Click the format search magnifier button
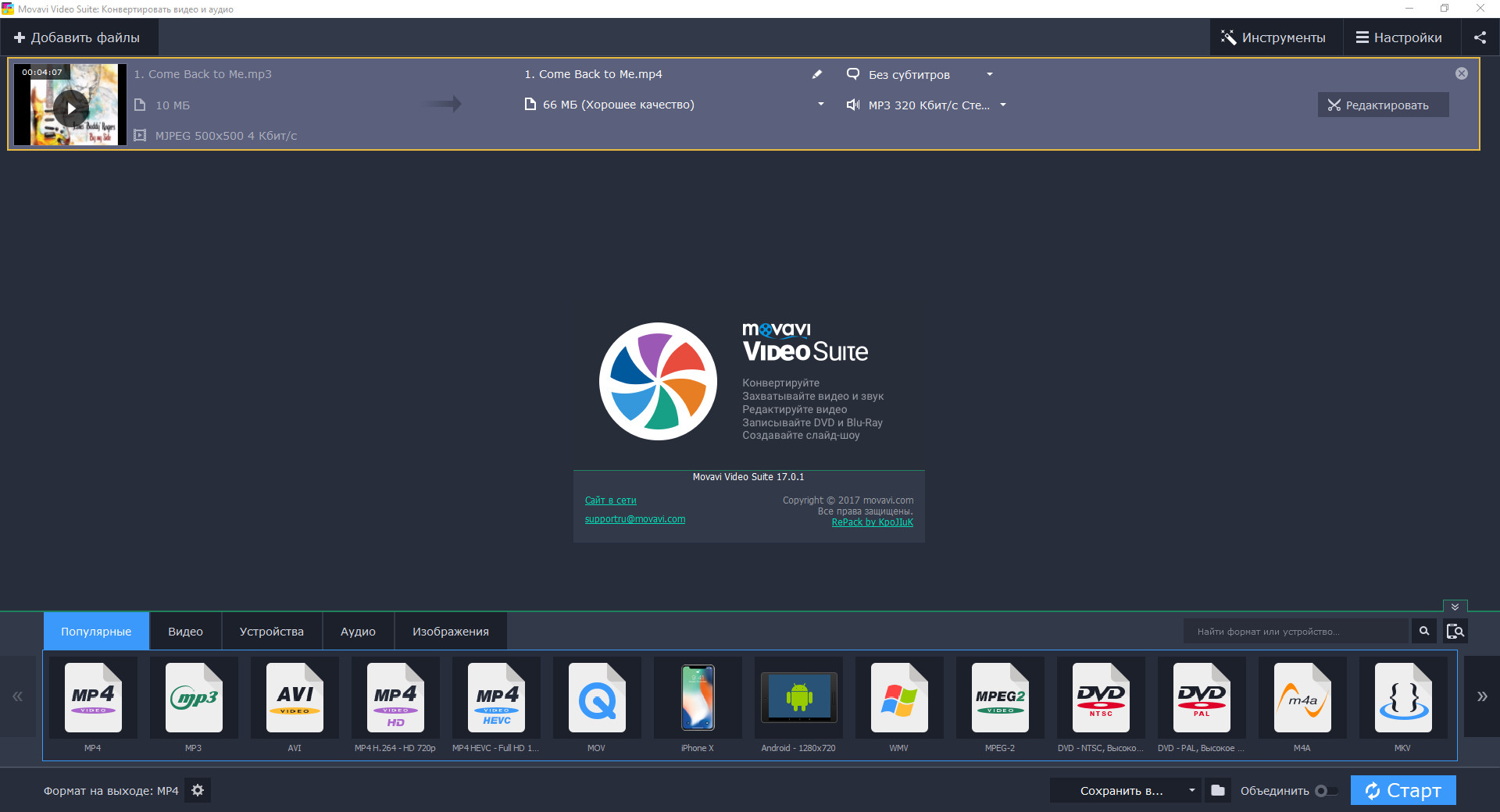The image size is (1500, 812). 1424,631
